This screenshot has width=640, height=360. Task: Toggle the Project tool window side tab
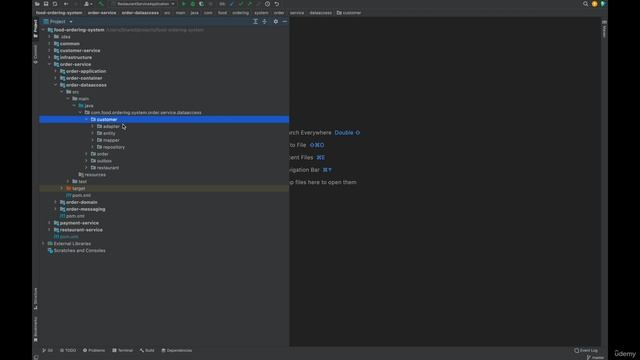(x=36, y=28)
